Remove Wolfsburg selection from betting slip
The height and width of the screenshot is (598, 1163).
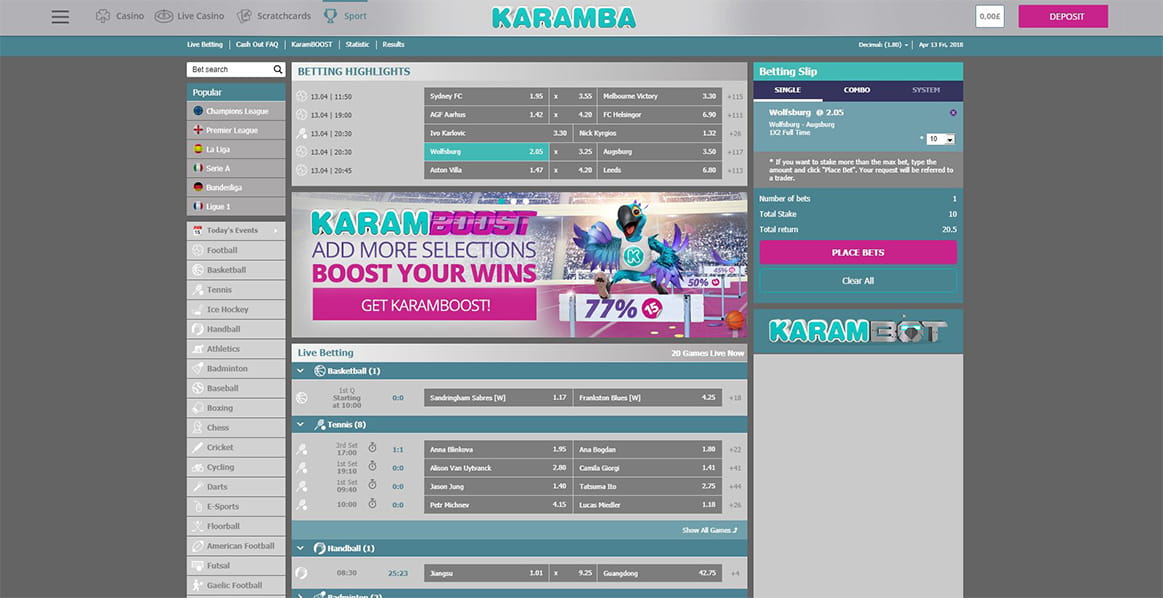pyautogui.click(x=953, y=113)
